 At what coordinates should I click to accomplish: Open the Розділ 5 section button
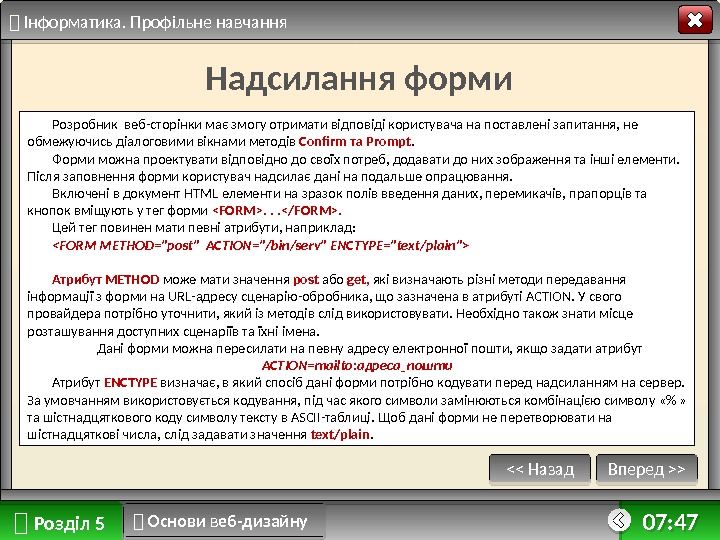(x=61, y=522)
